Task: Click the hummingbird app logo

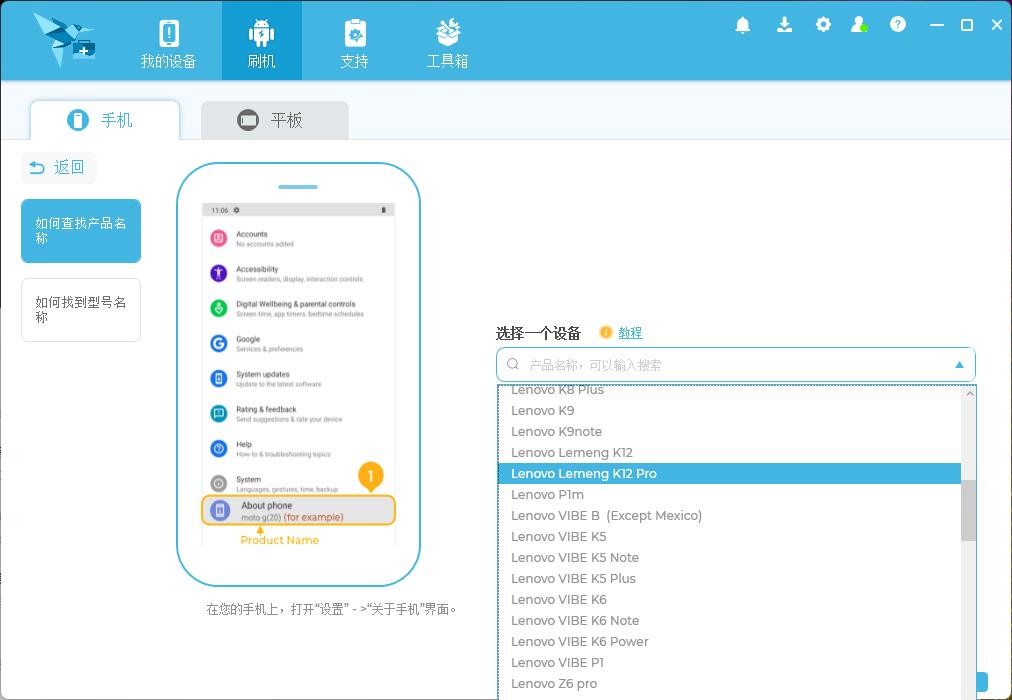Action: pos(65,40)
